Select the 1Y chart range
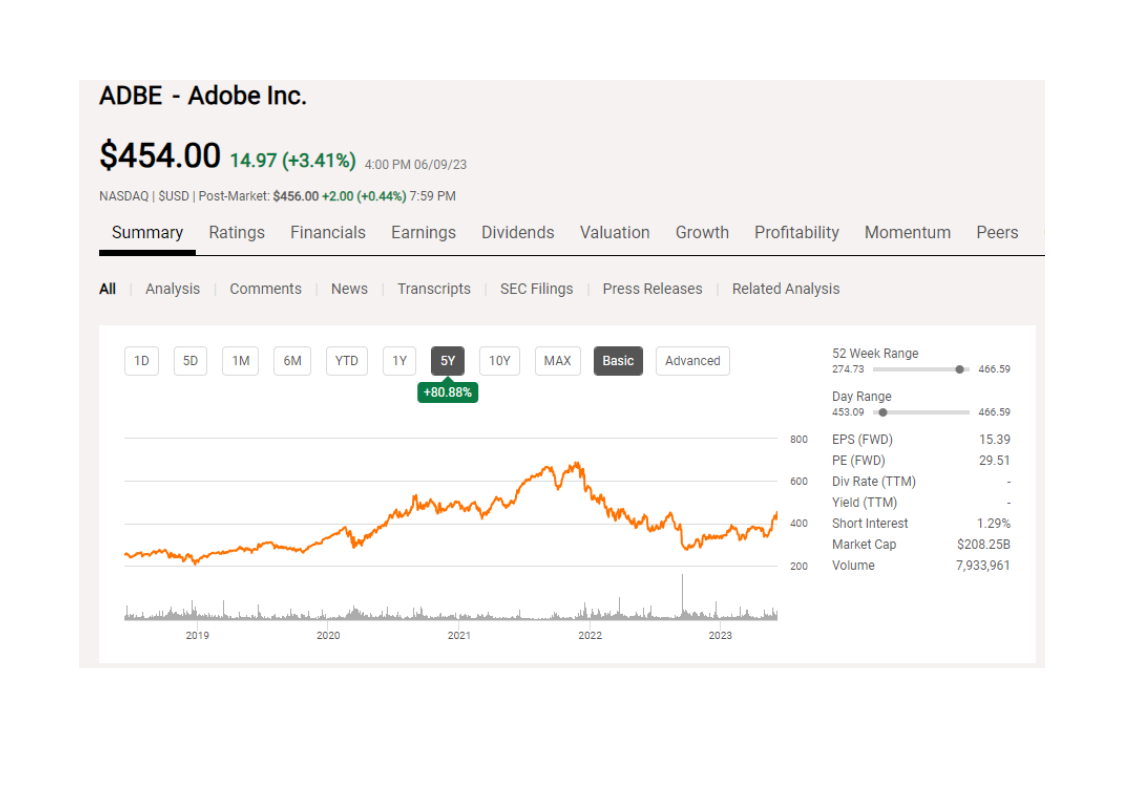 [399, 361]
